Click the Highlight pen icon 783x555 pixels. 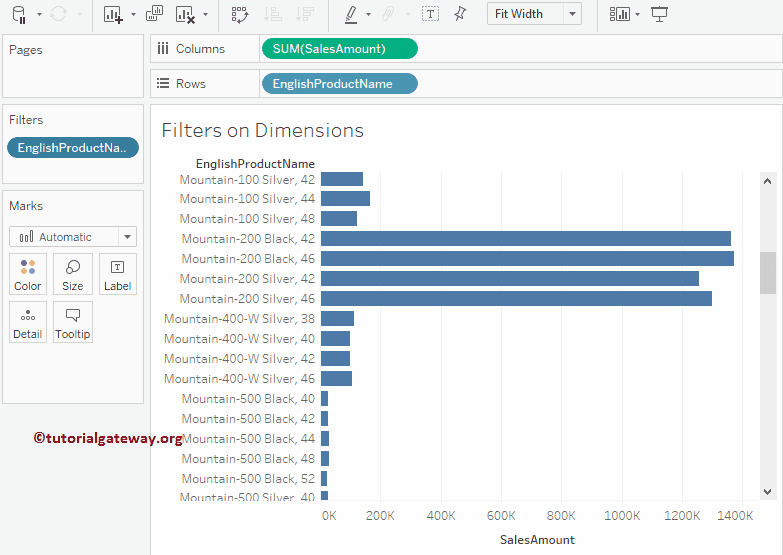tap(350, 14)
